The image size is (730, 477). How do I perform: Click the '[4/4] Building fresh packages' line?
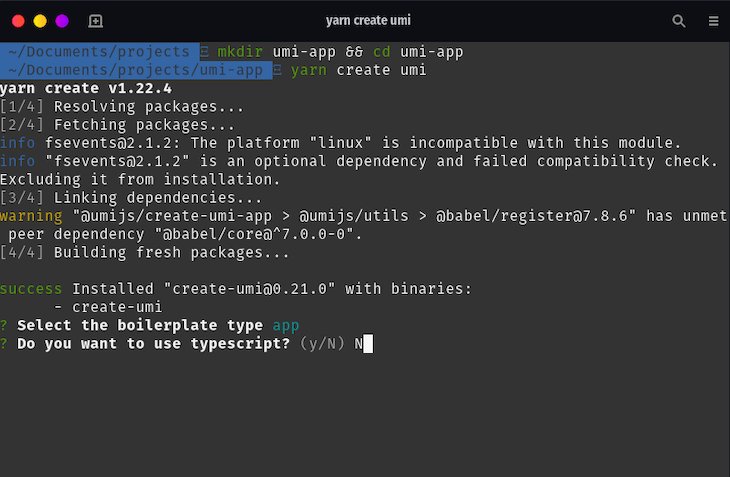coord(144,253)
